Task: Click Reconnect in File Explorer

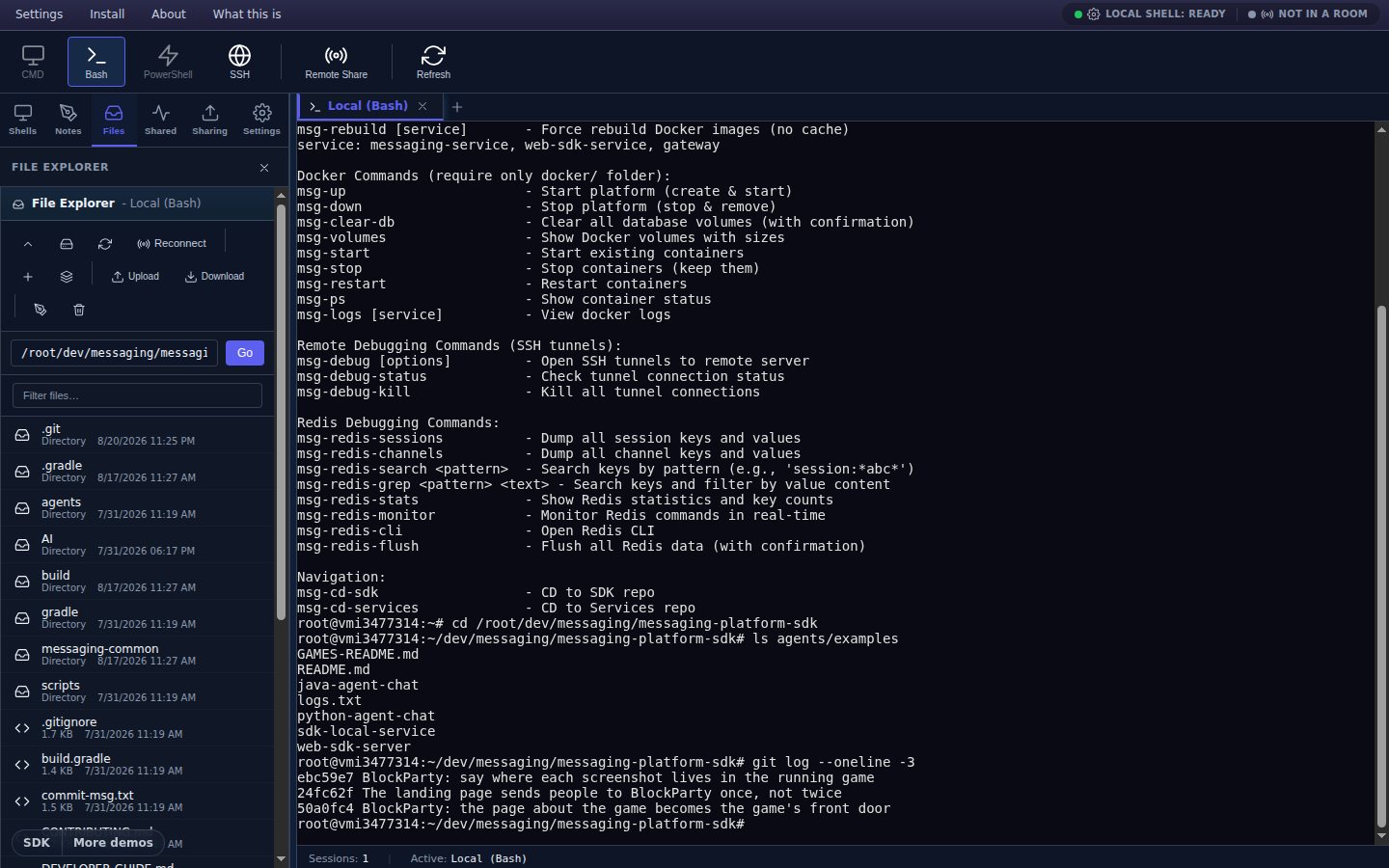Action: [x=172, y=244]
